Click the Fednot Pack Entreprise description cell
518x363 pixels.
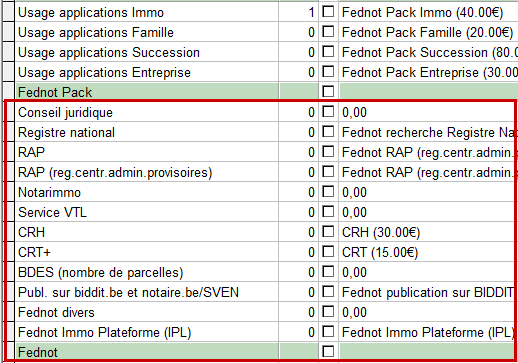(428, 72)
